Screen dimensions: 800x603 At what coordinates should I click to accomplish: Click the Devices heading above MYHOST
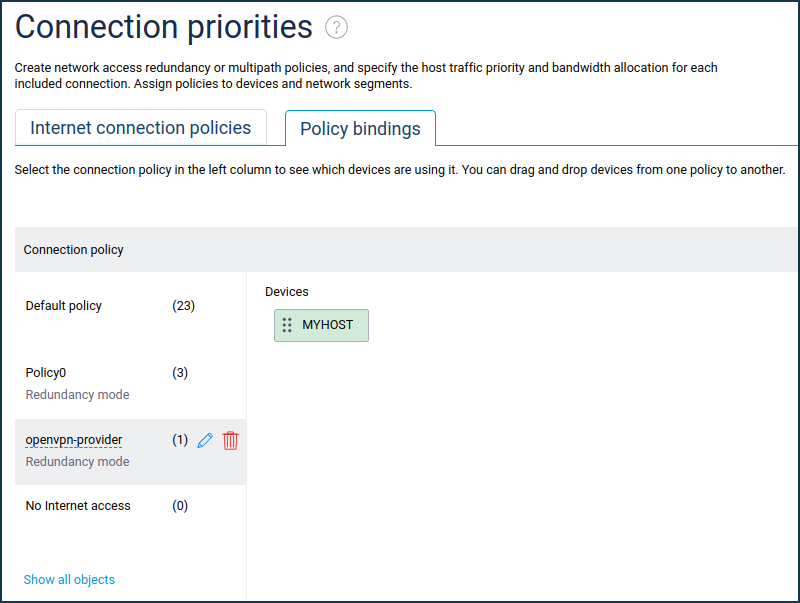tap(287, 292)
